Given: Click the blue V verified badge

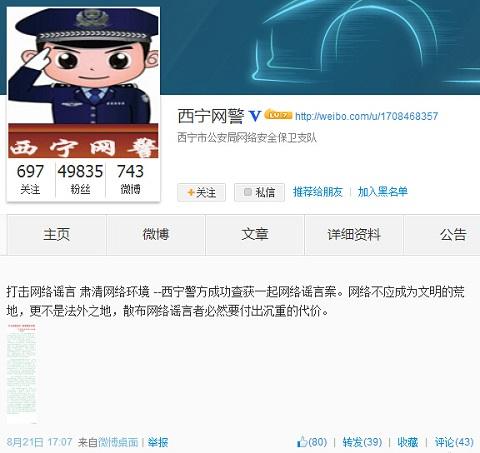Looking at the screenshot, I should [x=255, y=116].
